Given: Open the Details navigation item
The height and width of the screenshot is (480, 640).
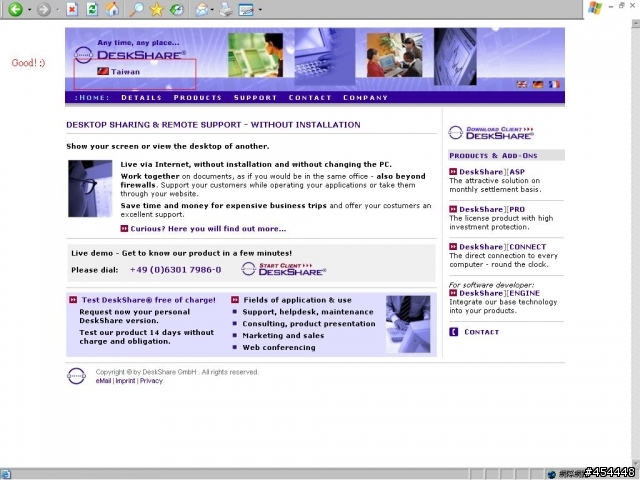Looking at the screenshot, I should point(141,98).
